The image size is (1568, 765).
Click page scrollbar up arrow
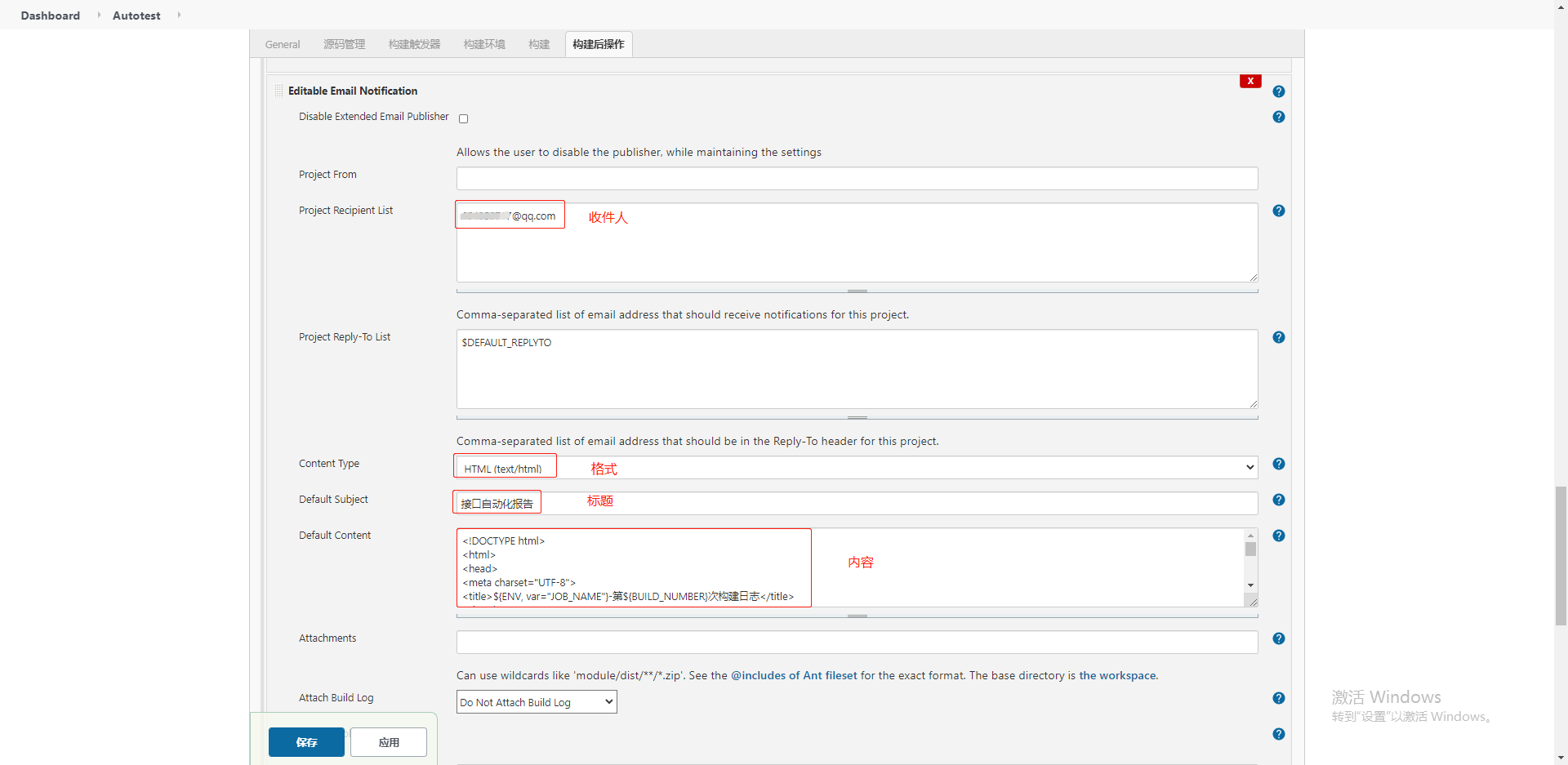pos(1561,7)
